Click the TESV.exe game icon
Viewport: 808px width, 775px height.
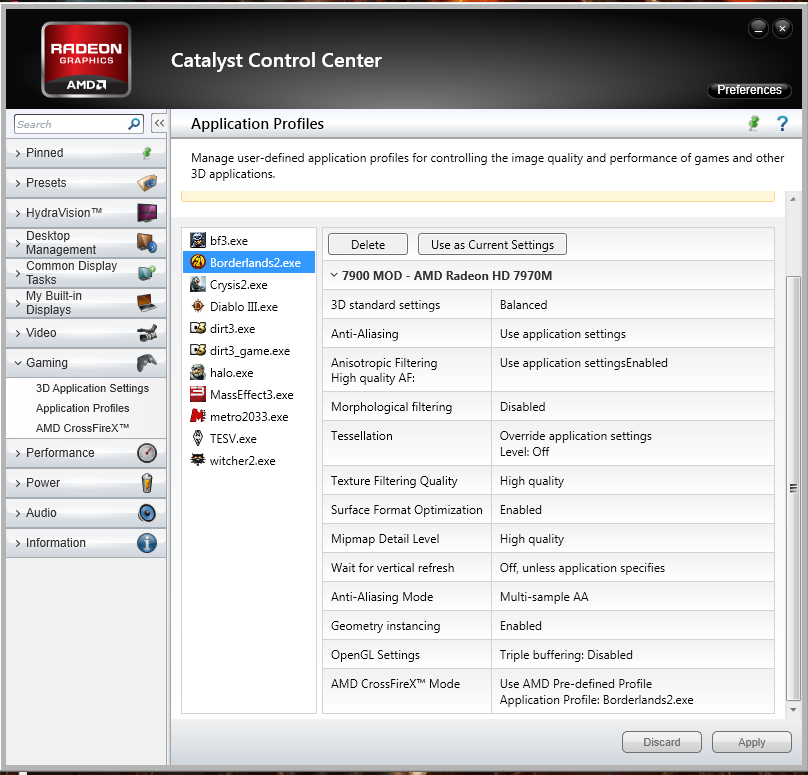198,438
